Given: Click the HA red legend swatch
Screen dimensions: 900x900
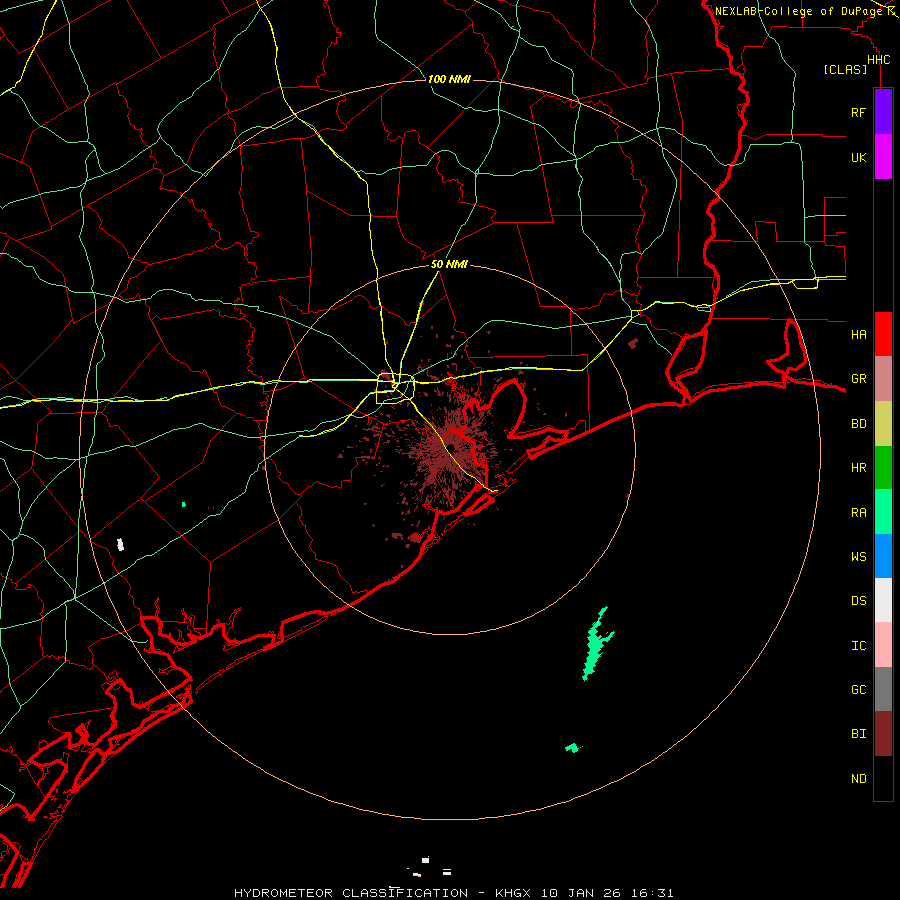Looking at the screenshot, I should (883, 334).
